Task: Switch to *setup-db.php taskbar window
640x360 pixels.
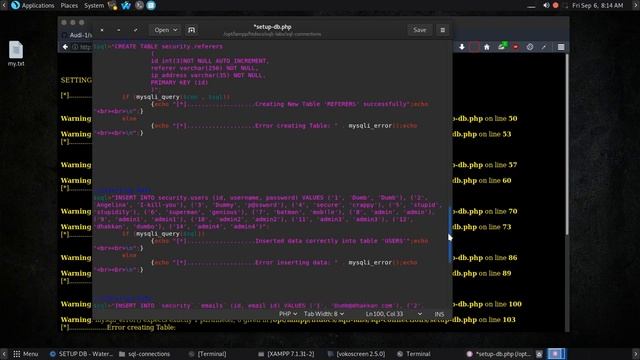Action: coord(498,354)
